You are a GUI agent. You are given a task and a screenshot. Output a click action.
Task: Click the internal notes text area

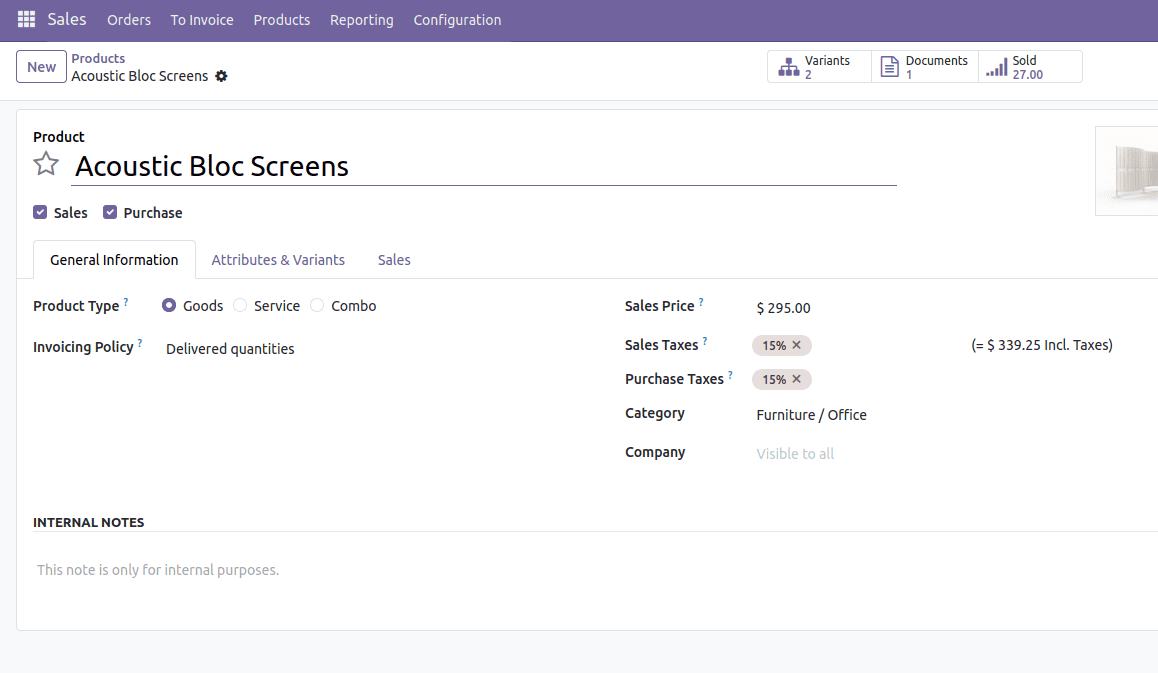(157, 569)
